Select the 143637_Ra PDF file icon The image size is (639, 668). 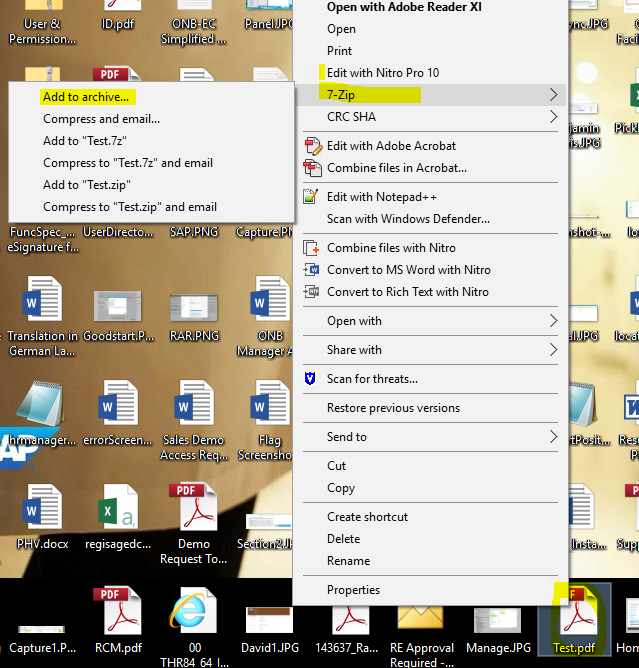tap(350, 620)
